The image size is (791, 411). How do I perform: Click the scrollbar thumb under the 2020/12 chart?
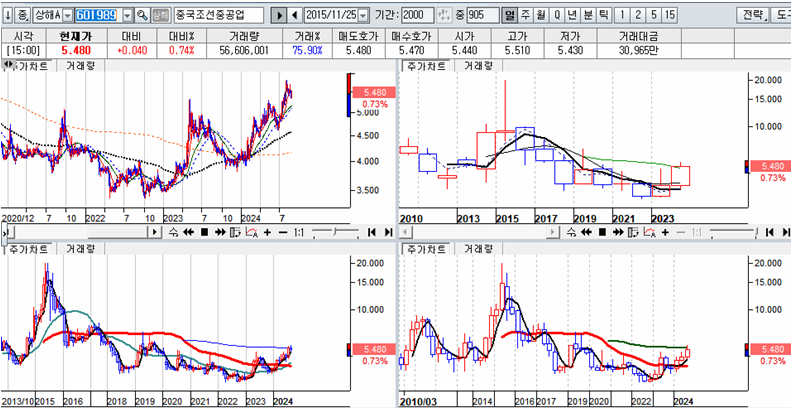coord(118,232)
